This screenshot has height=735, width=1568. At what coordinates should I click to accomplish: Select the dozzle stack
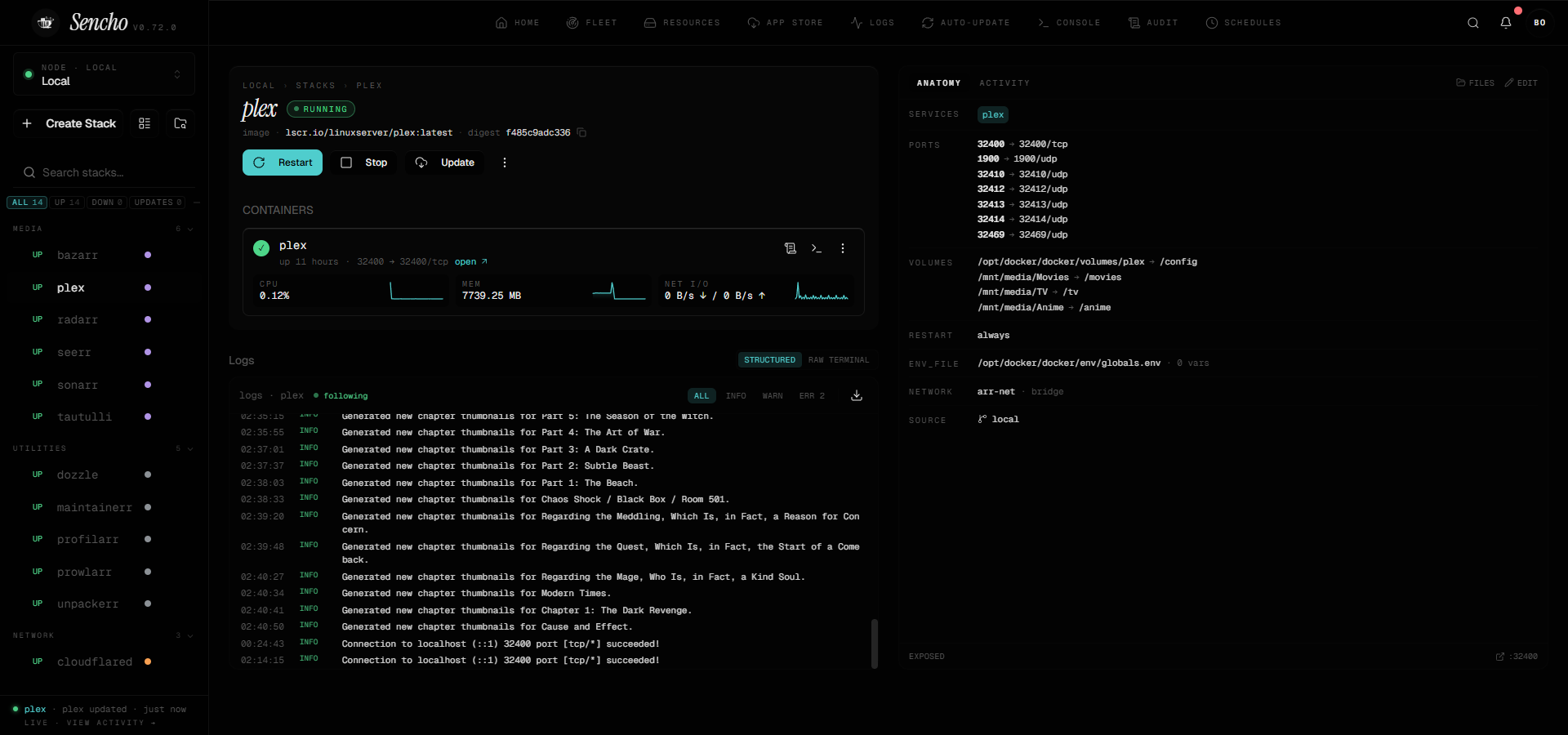pyautogui.click(x=104, y=475)
